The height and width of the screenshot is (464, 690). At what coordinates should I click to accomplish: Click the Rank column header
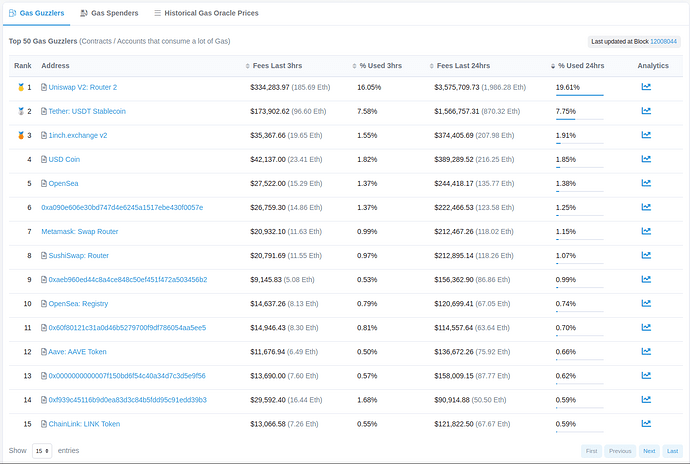tap(22, 66)
